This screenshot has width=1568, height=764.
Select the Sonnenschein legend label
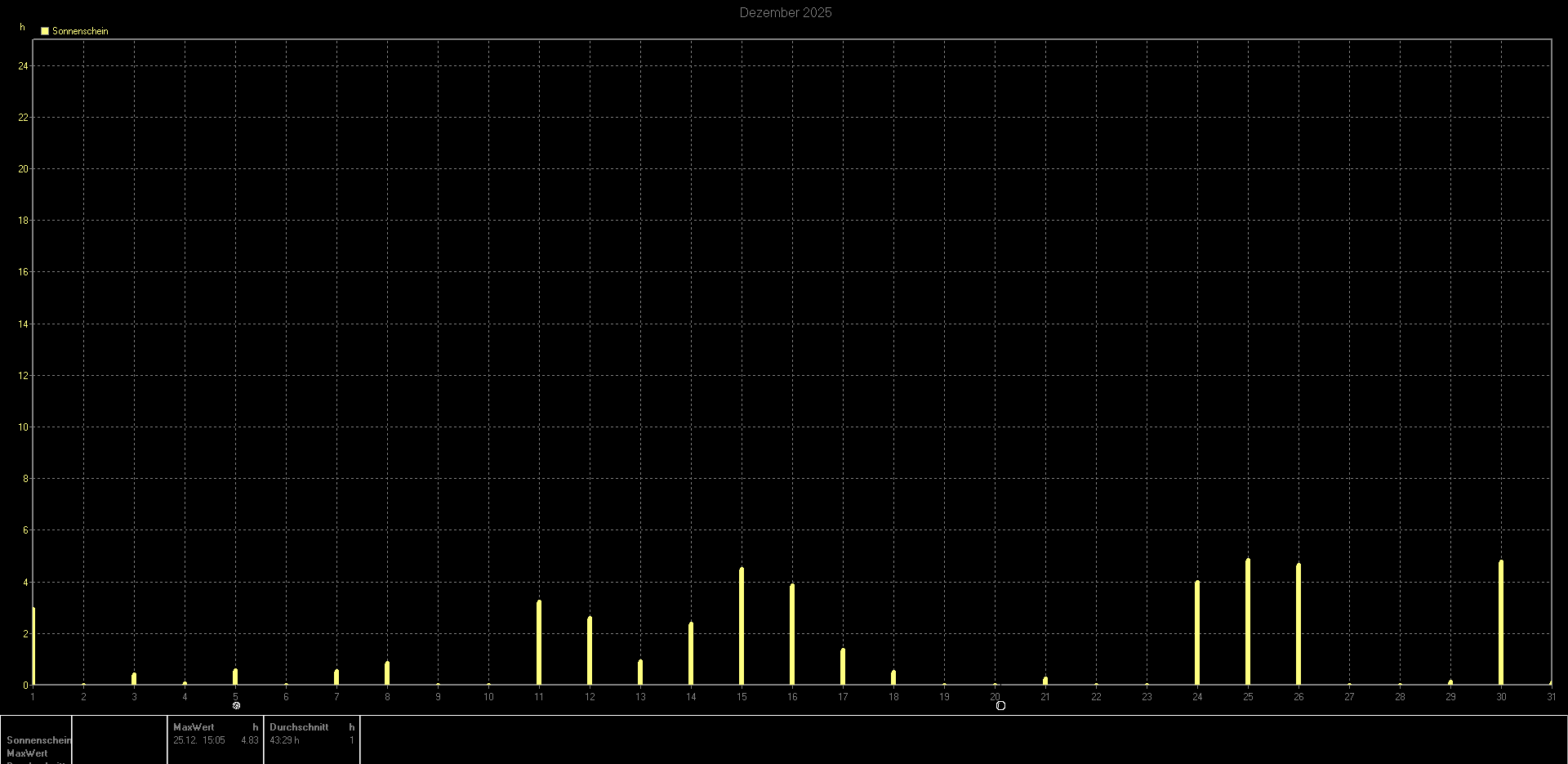tap(80, 31)
